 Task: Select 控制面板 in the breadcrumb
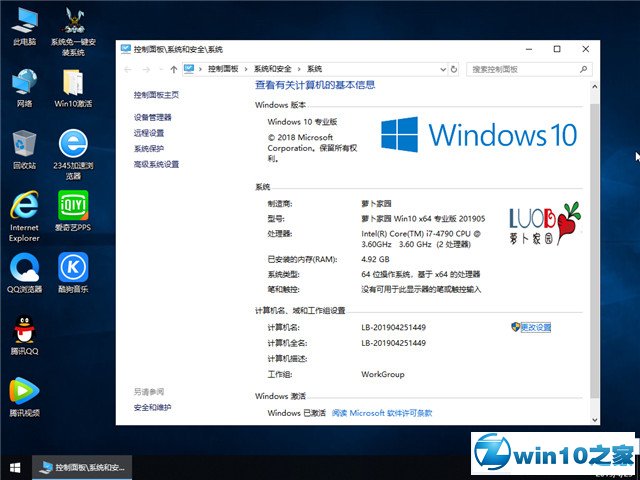[x=223, y=69]
